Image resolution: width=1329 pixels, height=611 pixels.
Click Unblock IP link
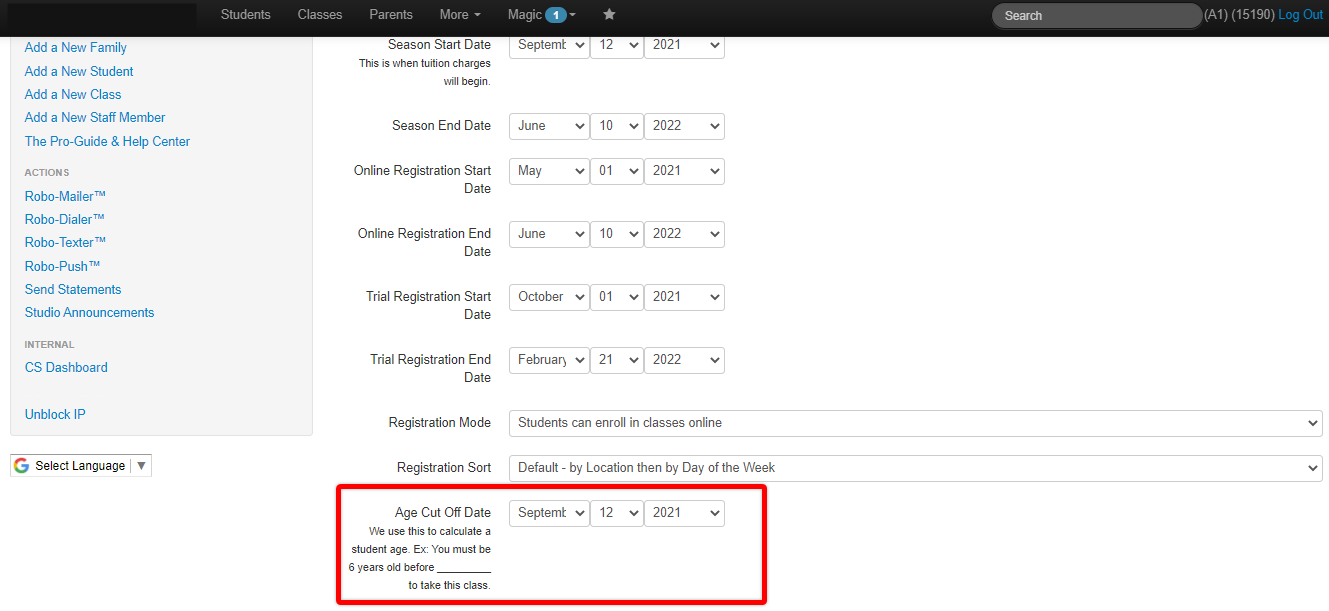pos(55,414)
